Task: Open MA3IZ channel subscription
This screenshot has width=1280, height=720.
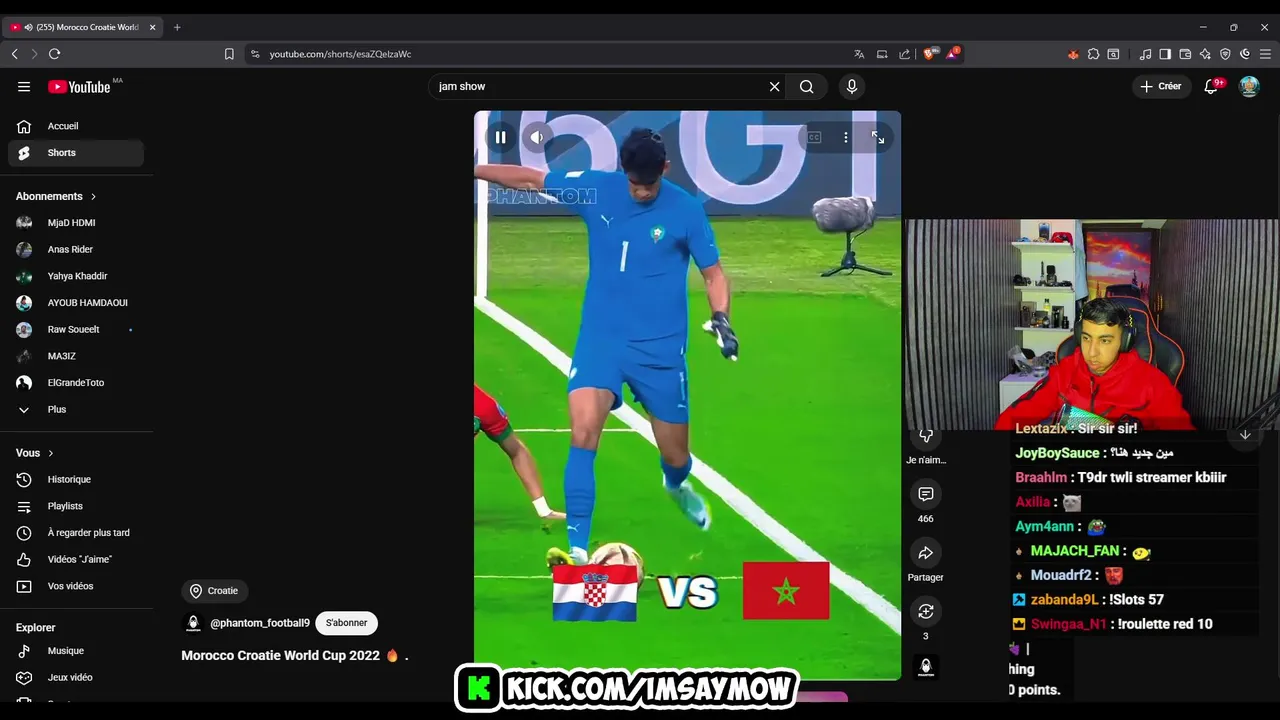Action: point(76,356)
